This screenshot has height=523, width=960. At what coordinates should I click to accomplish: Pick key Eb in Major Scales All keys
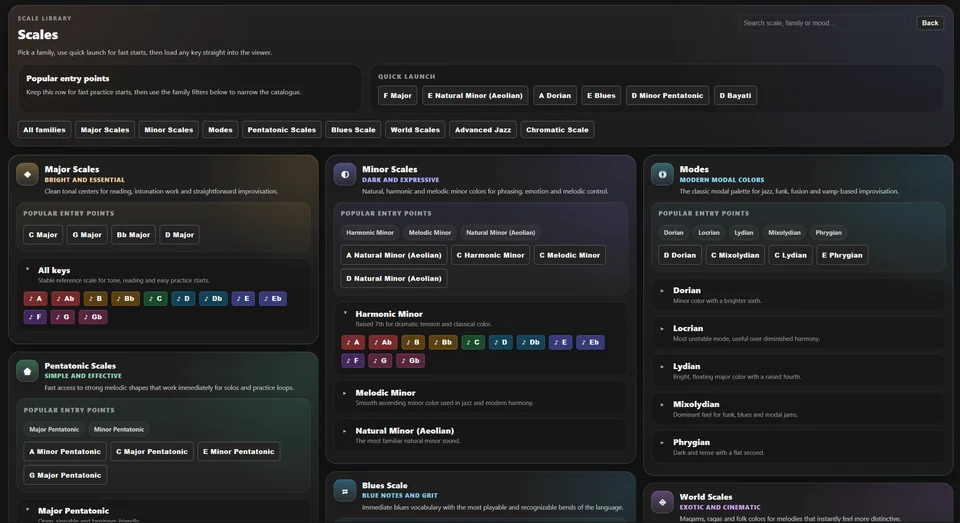point(272,299)
